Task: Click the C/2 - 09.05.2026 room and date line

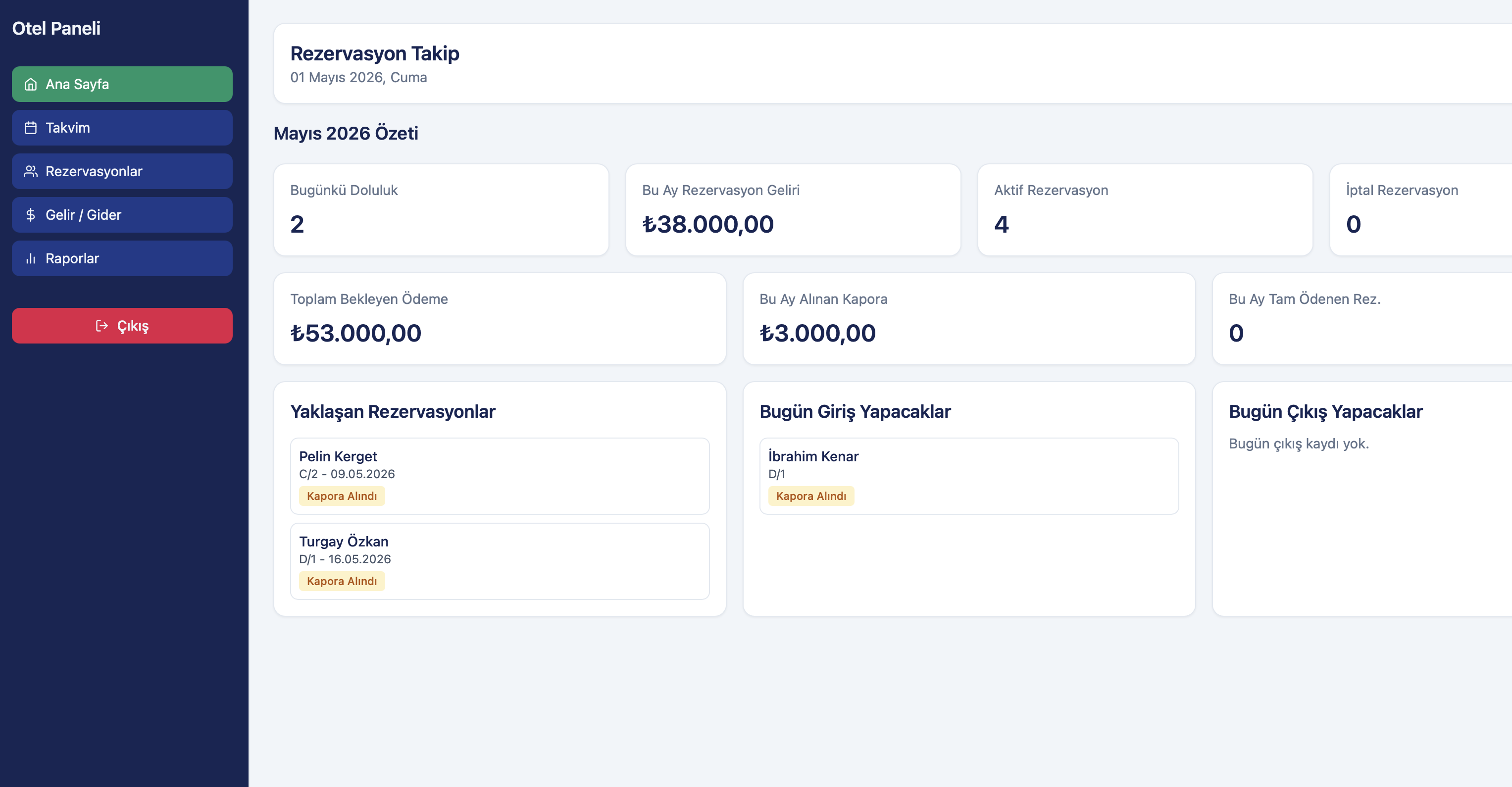Action: pos(347,474)
